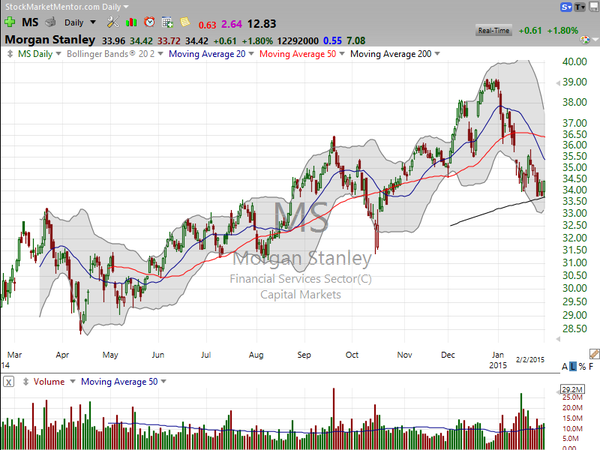Select the % percent scale option
Image resolution: width=600 pixels, height=450 pixels.
582,367
